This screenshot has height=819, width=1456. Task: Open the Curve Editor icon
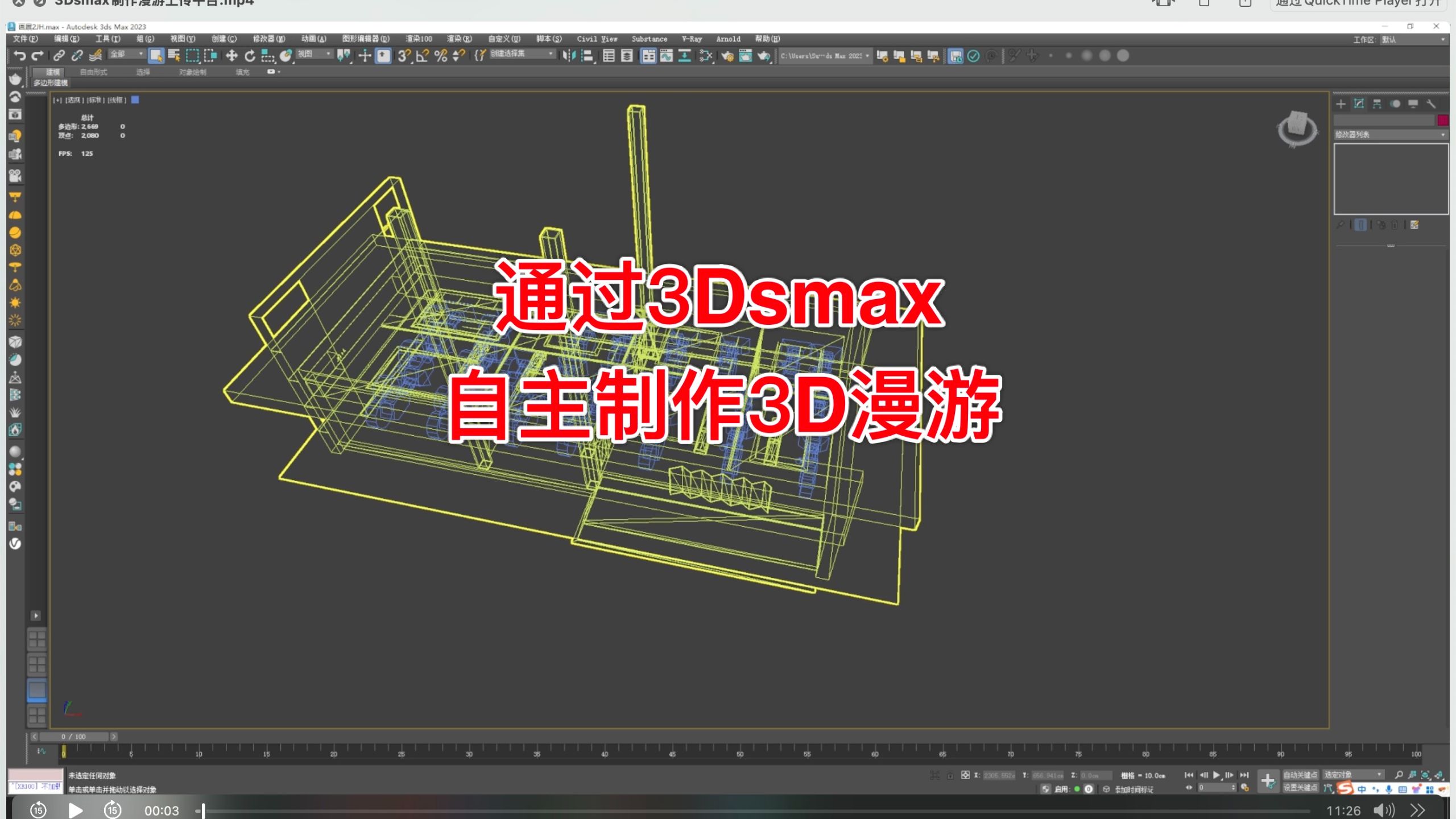[x=667, y=55]
